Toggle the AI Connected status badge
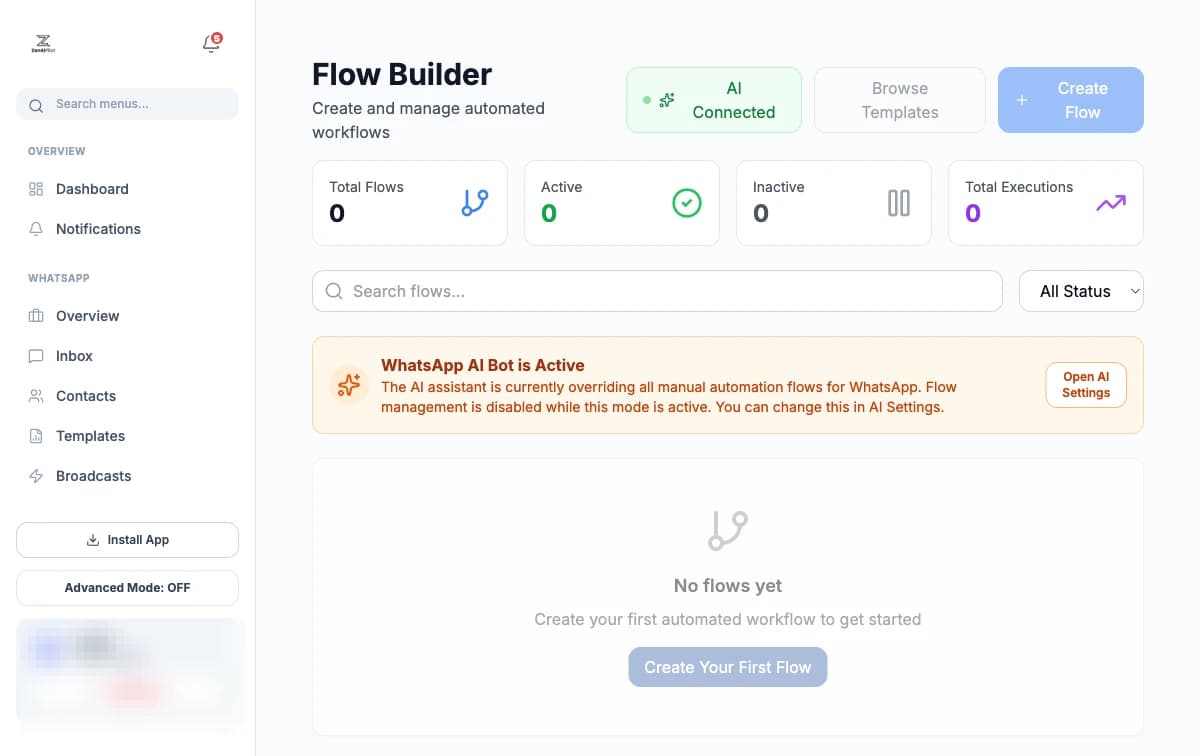 [713, 99]
